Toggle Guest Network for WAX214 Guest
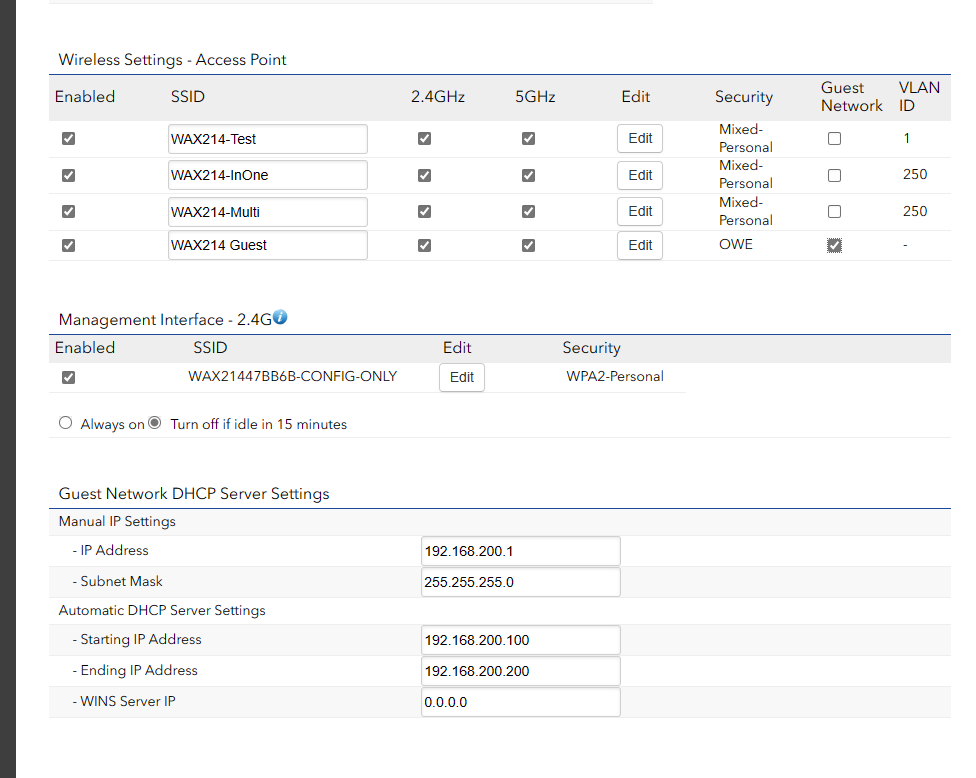Screen dimensions: 976x778 [834, 245]
